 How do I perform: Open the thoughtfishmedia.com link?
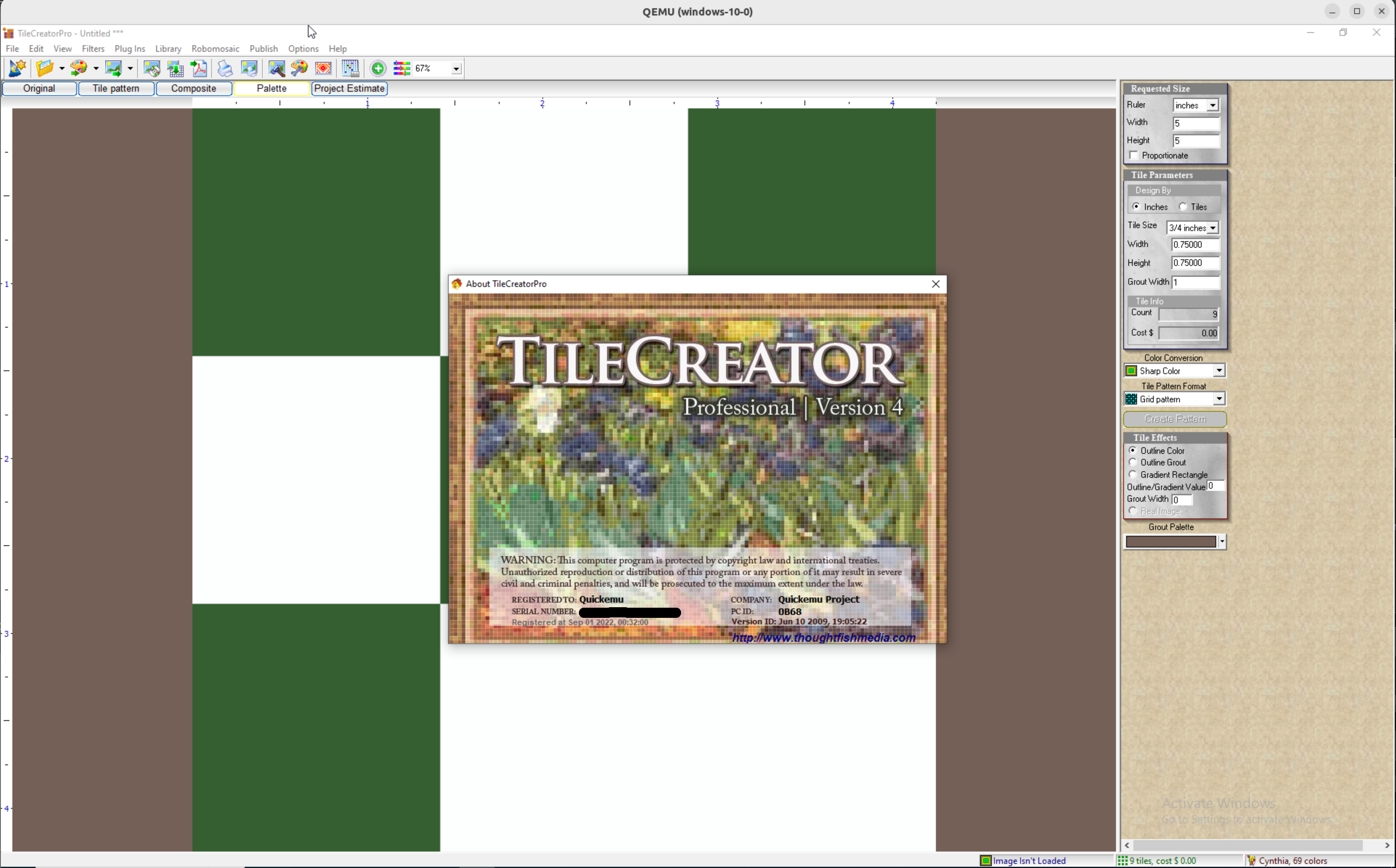[823, 638]
